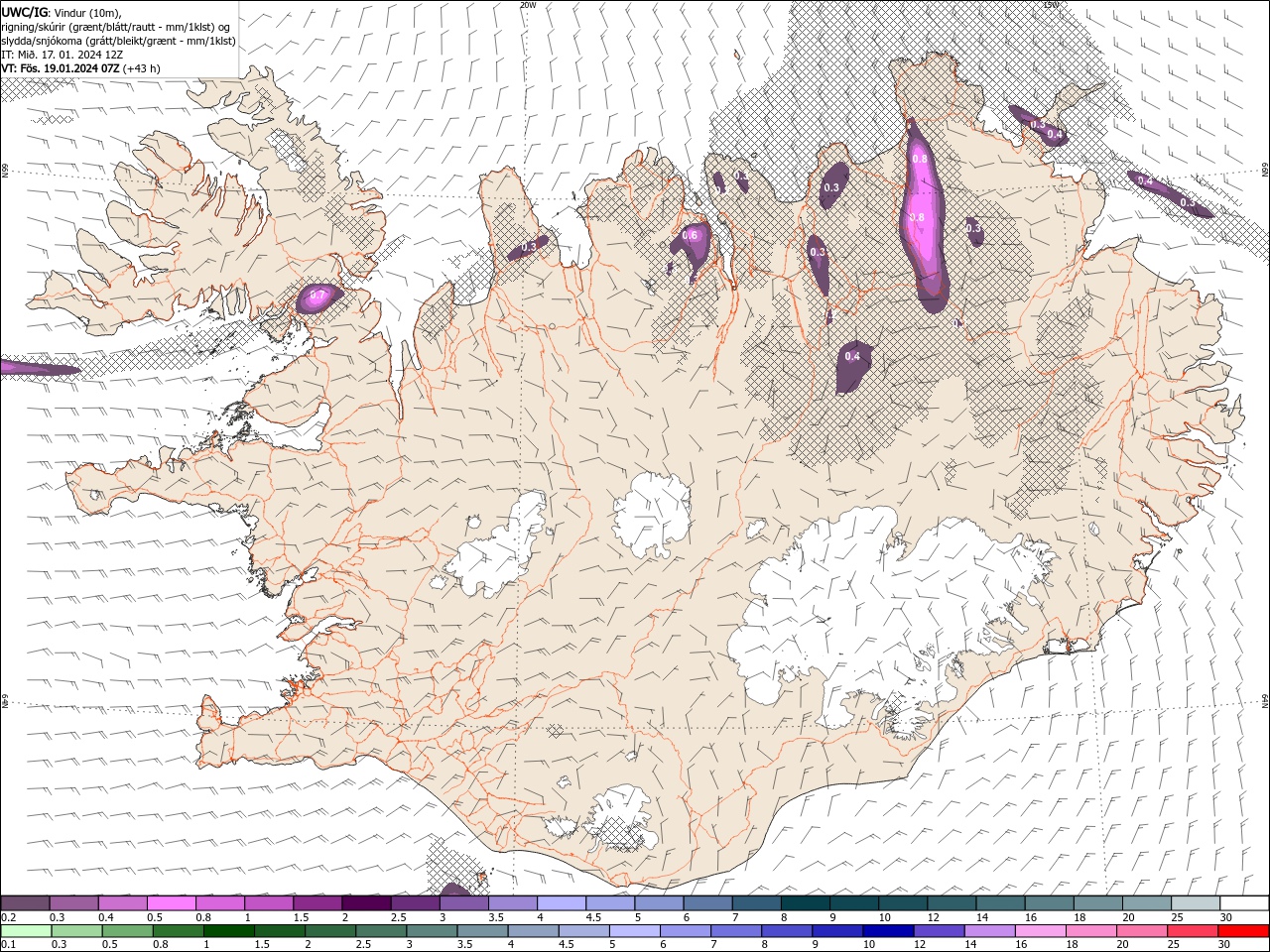The width and height of the screenshot is (1270, 952).
Task: Select the 1–1.5 magenta swatch, upper legend
Action: pyautogui.click(x=269, y=903)
